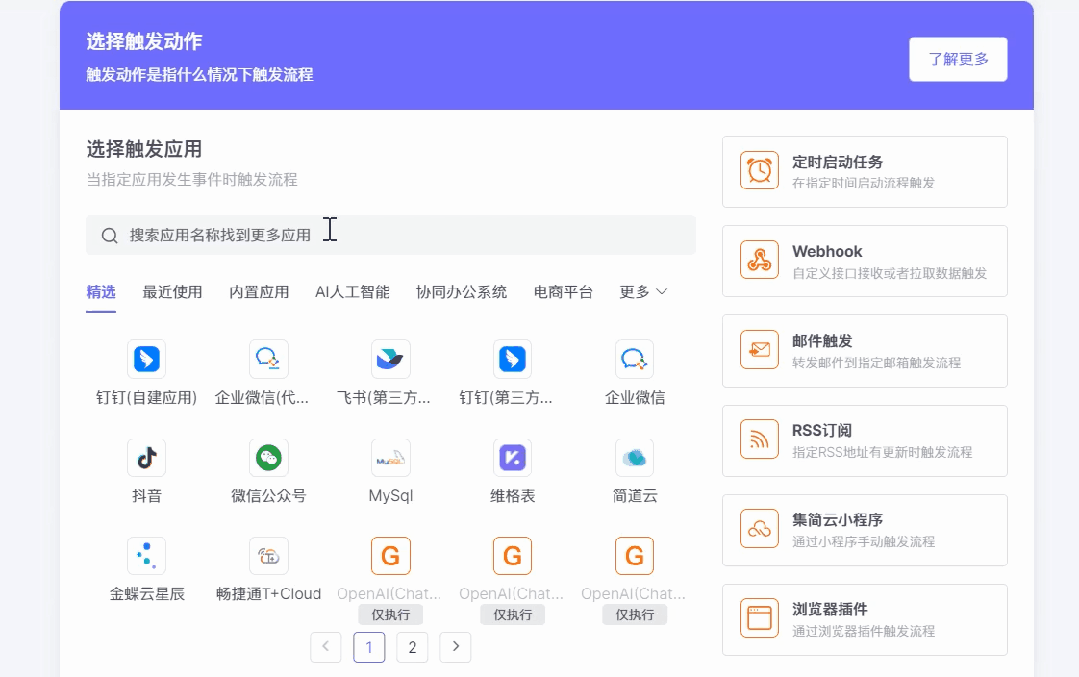Open the Webhook trigger card

[864, 261]
